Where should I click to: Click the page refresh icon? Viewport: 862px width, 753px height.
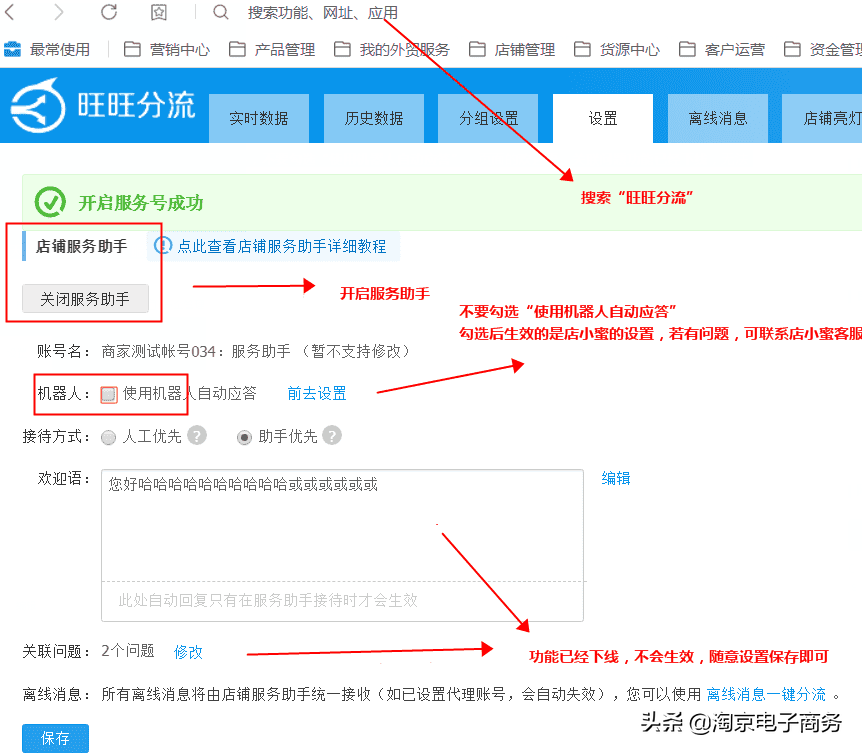[110, 14]
